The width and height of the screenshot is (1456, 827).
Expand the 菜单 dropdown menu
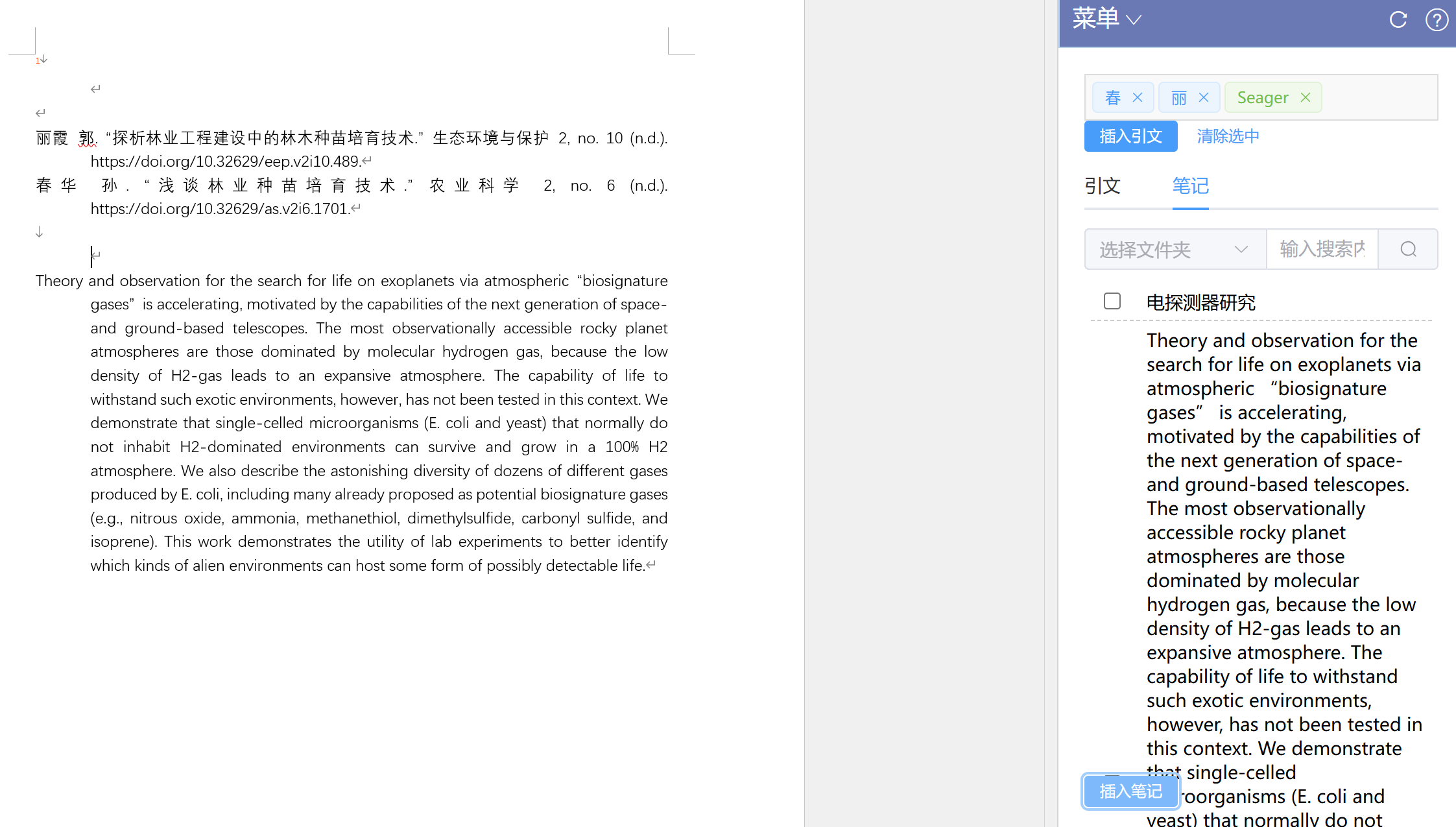pyautogui.click(x=1106, y=19)
